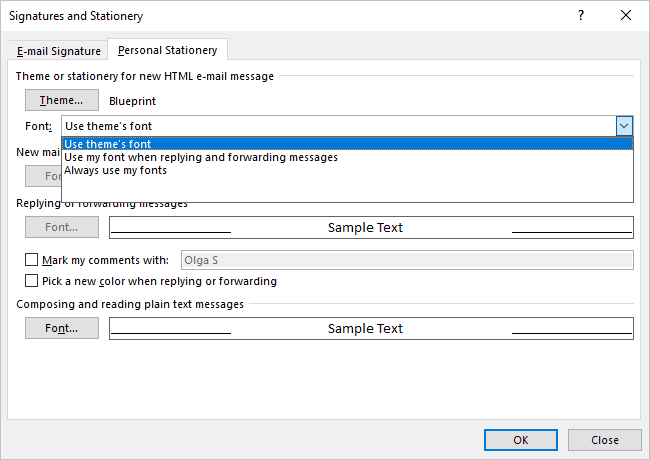Screen dimensions: 650x460
Task: Click the Font... button for replying or forwarding messages
Action: 62,227
